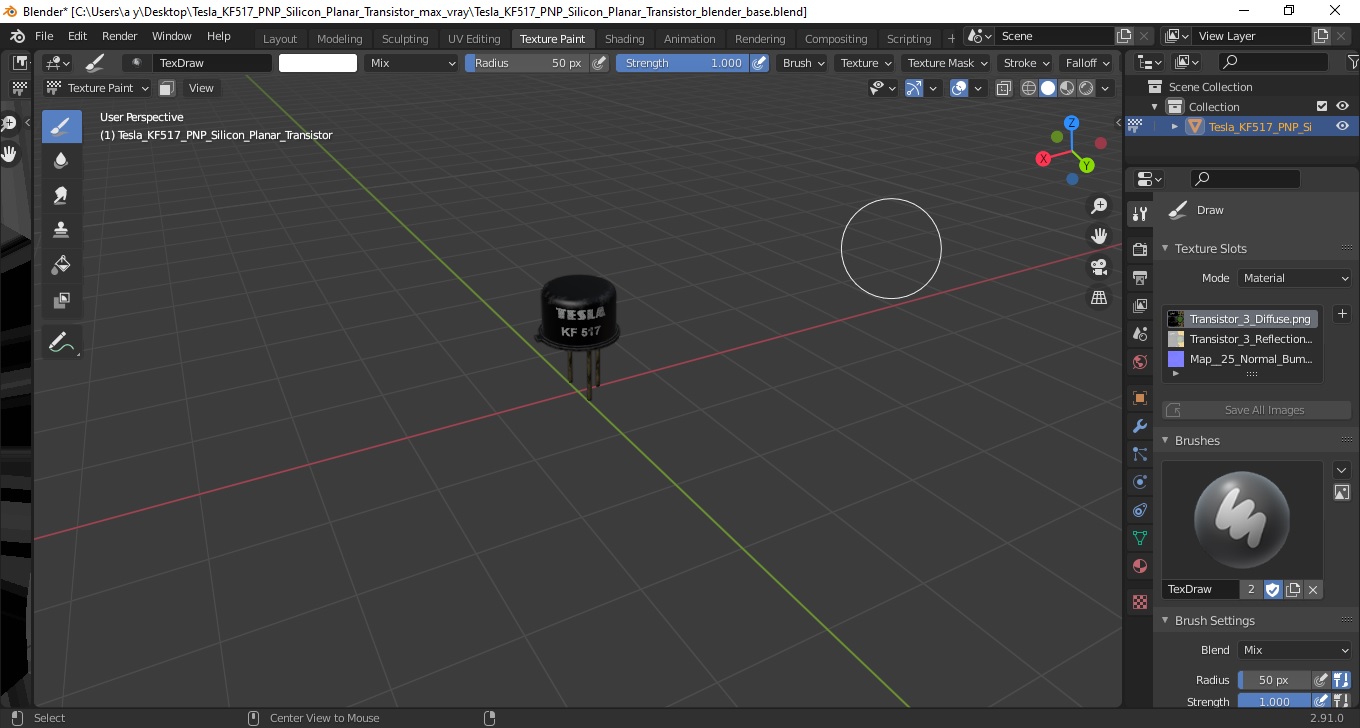Switch to Material Preview shading
This screenshot has height=728, width=1360.
(x=1067, y=88)
